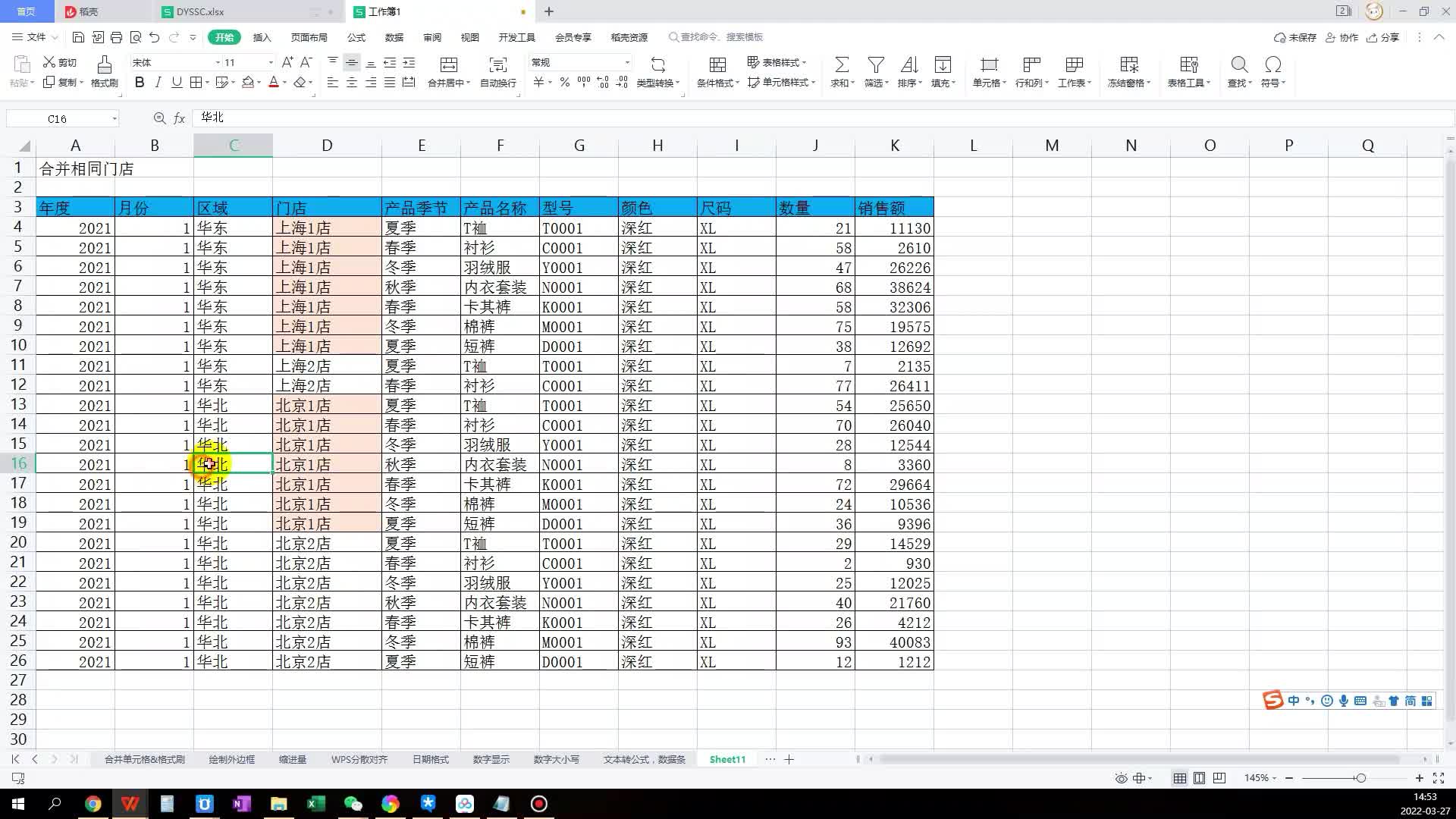Image resolution: width=1456 pixels, height=819 pixels.
Task: Open the Name Box dropdown arrow
Action: click(115, 118)
